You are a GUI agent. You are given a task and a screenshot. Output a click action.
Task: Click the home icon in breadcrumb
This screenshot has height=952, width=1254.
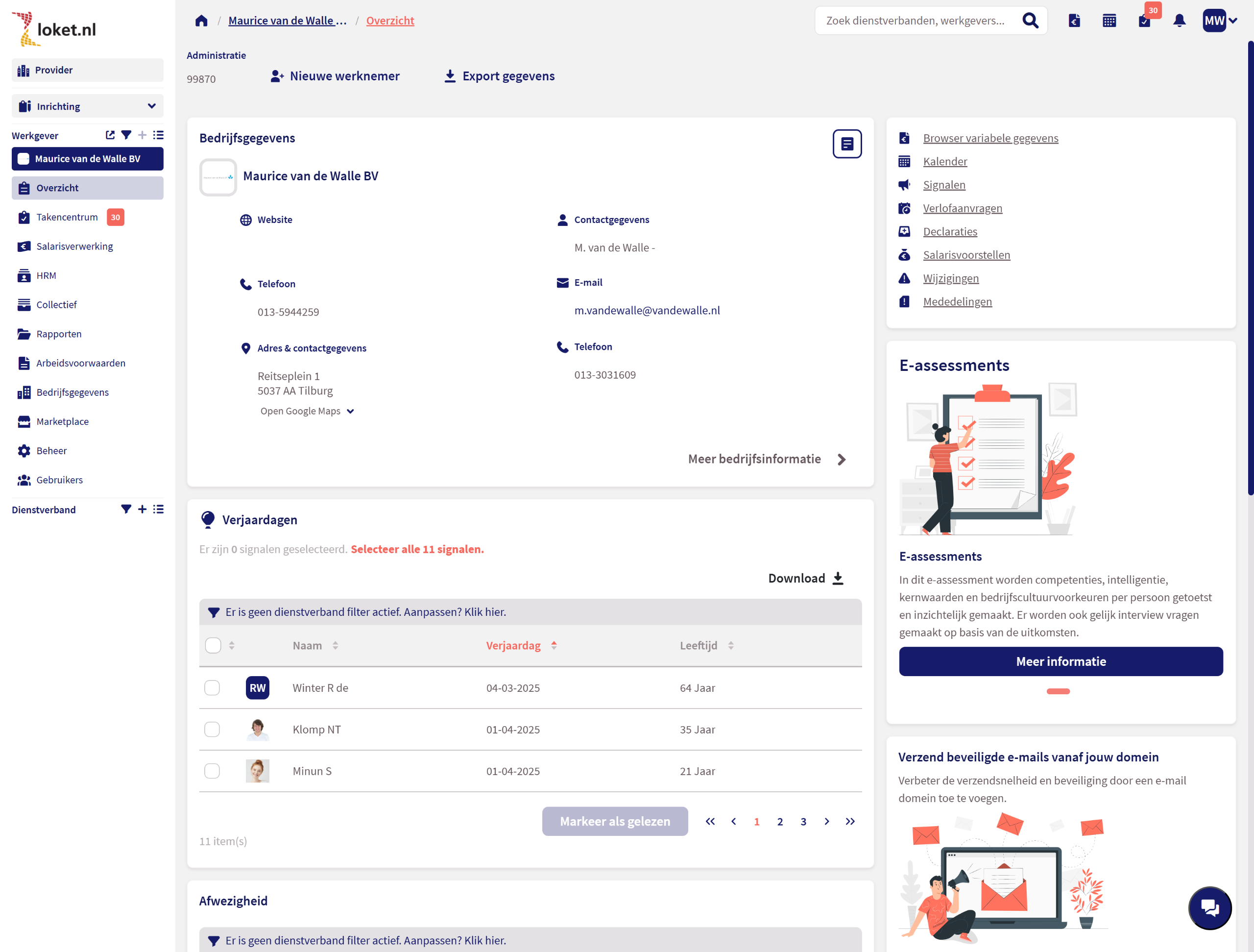pyautogui.click(x=201, y=21)
